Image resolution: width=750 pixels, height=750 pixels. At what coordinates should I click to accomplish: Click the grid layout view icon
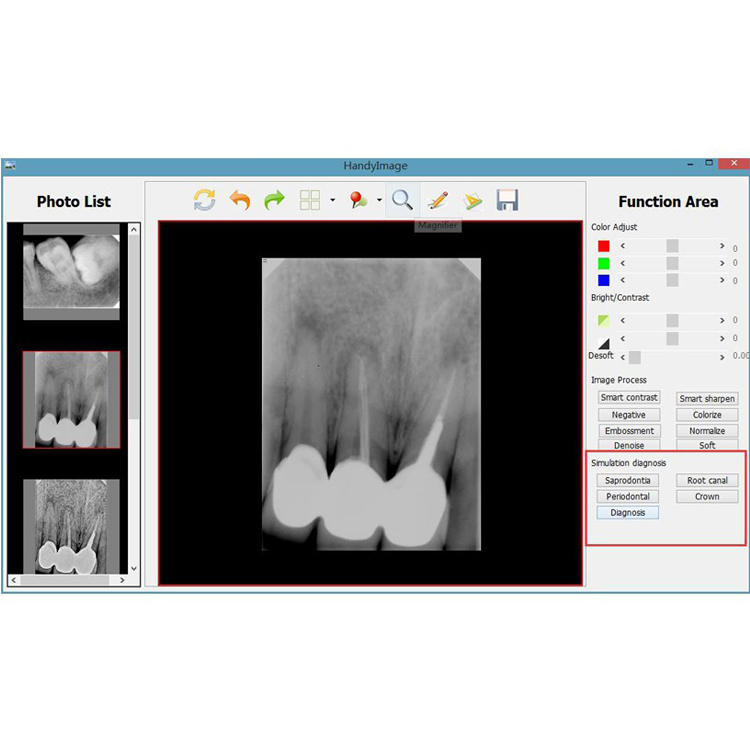pos(309,200)
